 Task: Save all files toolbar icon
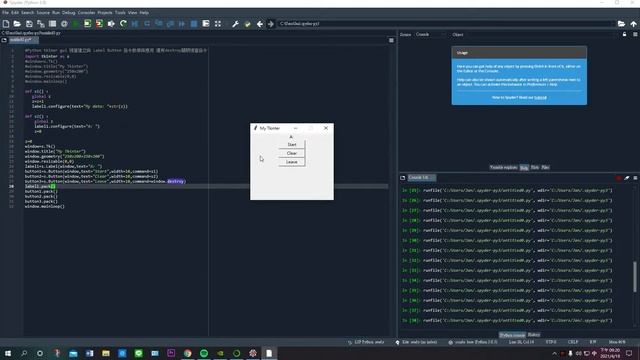[41, 24]
